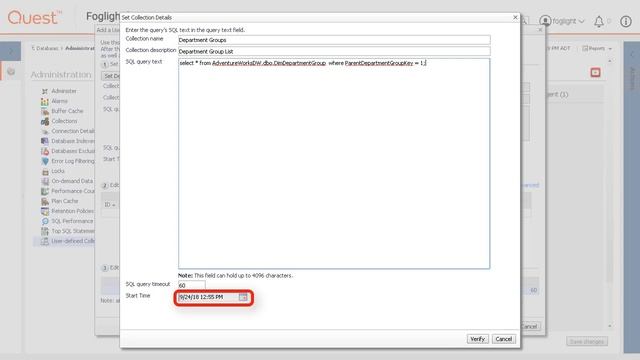Click the SQL query timeout field
The image size is (640, 360).
(x=191, y=285)
